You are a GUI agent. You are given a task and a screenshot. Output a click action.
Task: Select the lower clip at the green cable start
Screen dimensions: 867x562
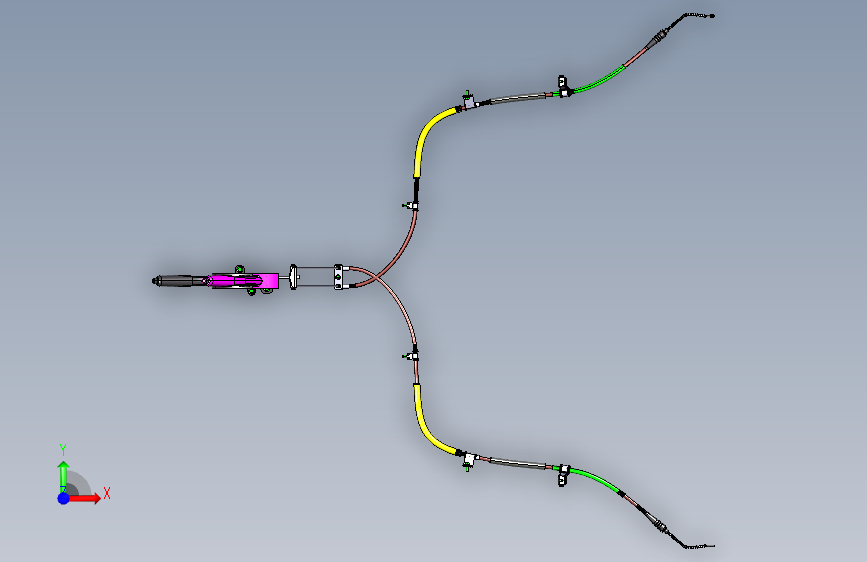pos(563,475)
